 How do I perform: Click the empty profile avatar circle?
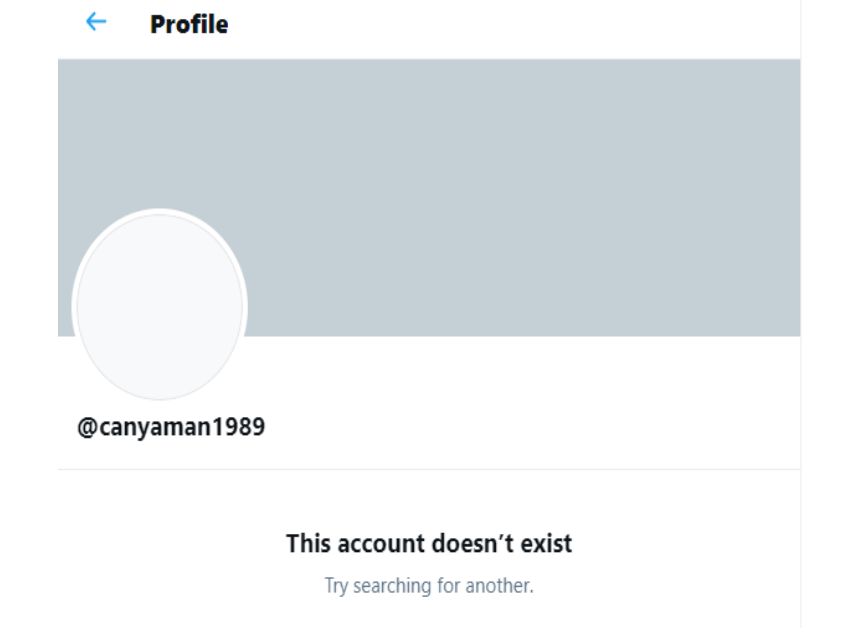(160, 306)
